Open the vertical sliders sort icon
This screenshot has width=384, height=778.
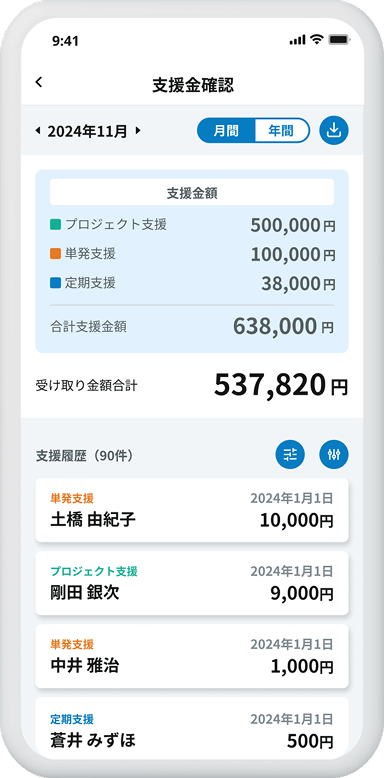click(334, 454)
